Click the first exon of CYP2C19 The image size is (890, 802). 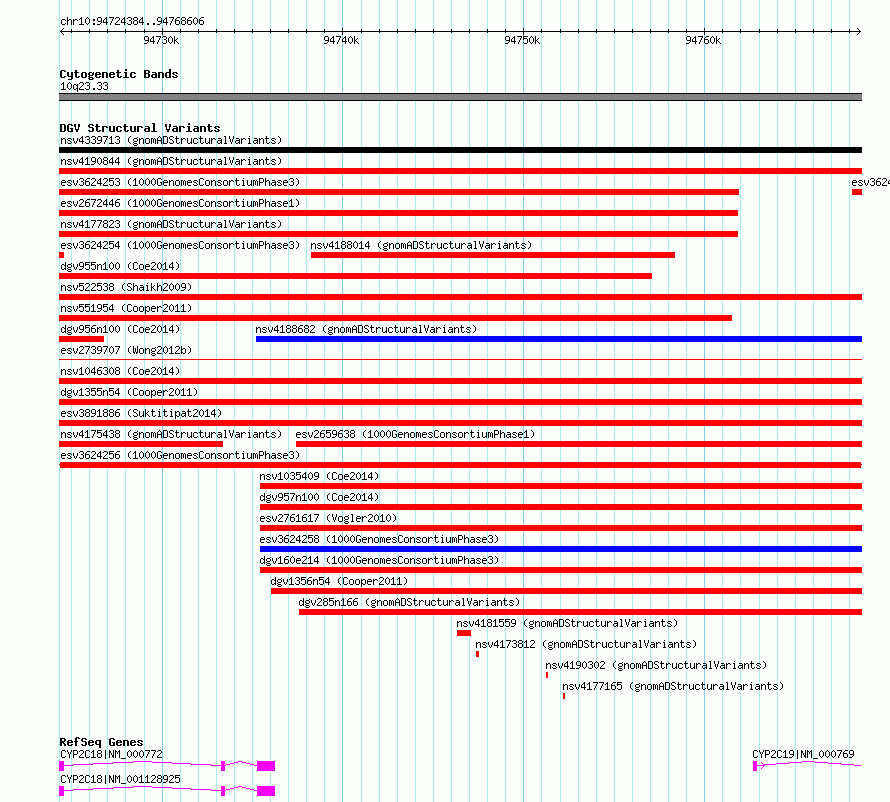[x=755, y=766]
